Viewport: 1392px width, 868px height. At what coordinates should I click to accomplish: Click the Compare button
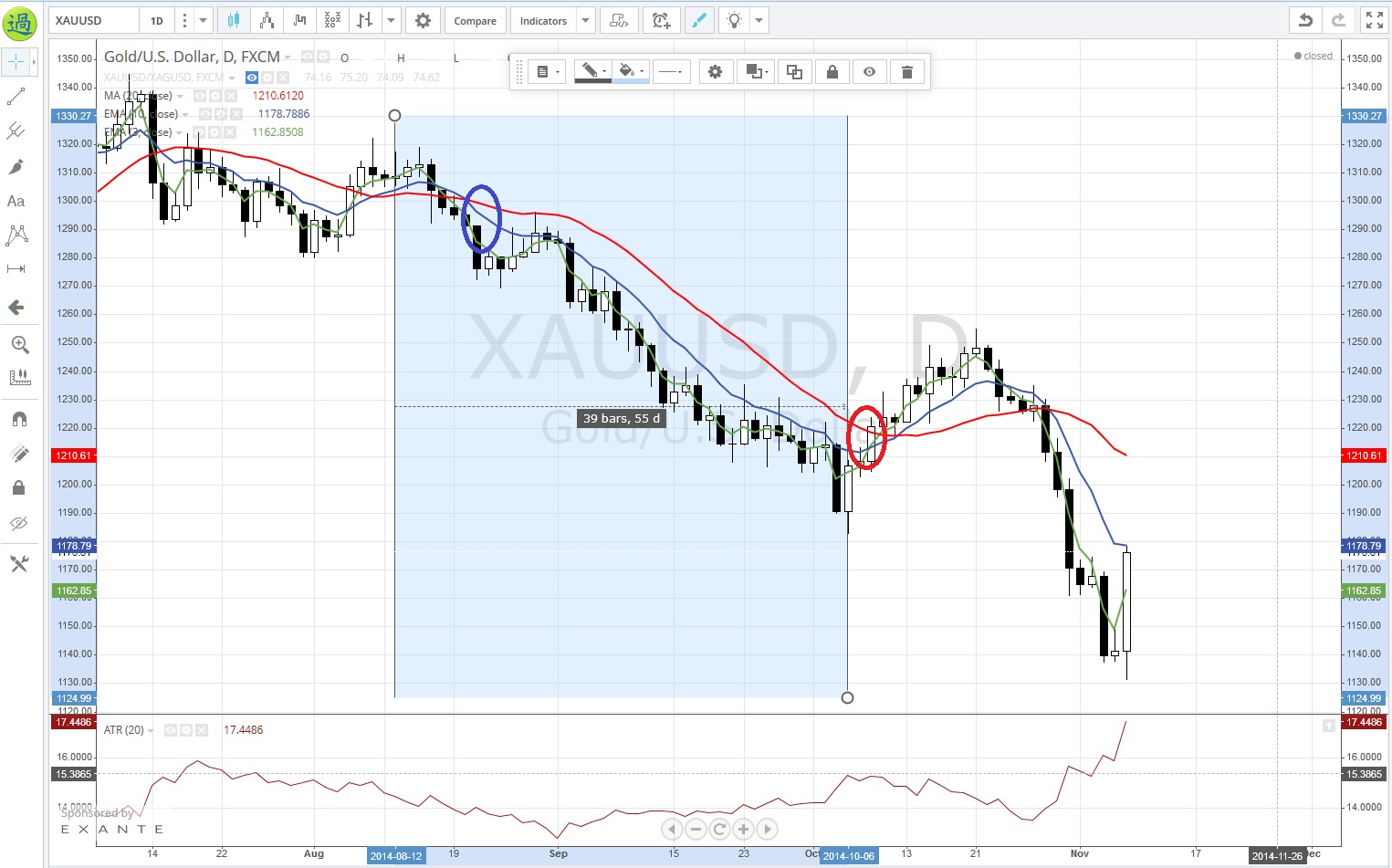[x=475, y=20]
